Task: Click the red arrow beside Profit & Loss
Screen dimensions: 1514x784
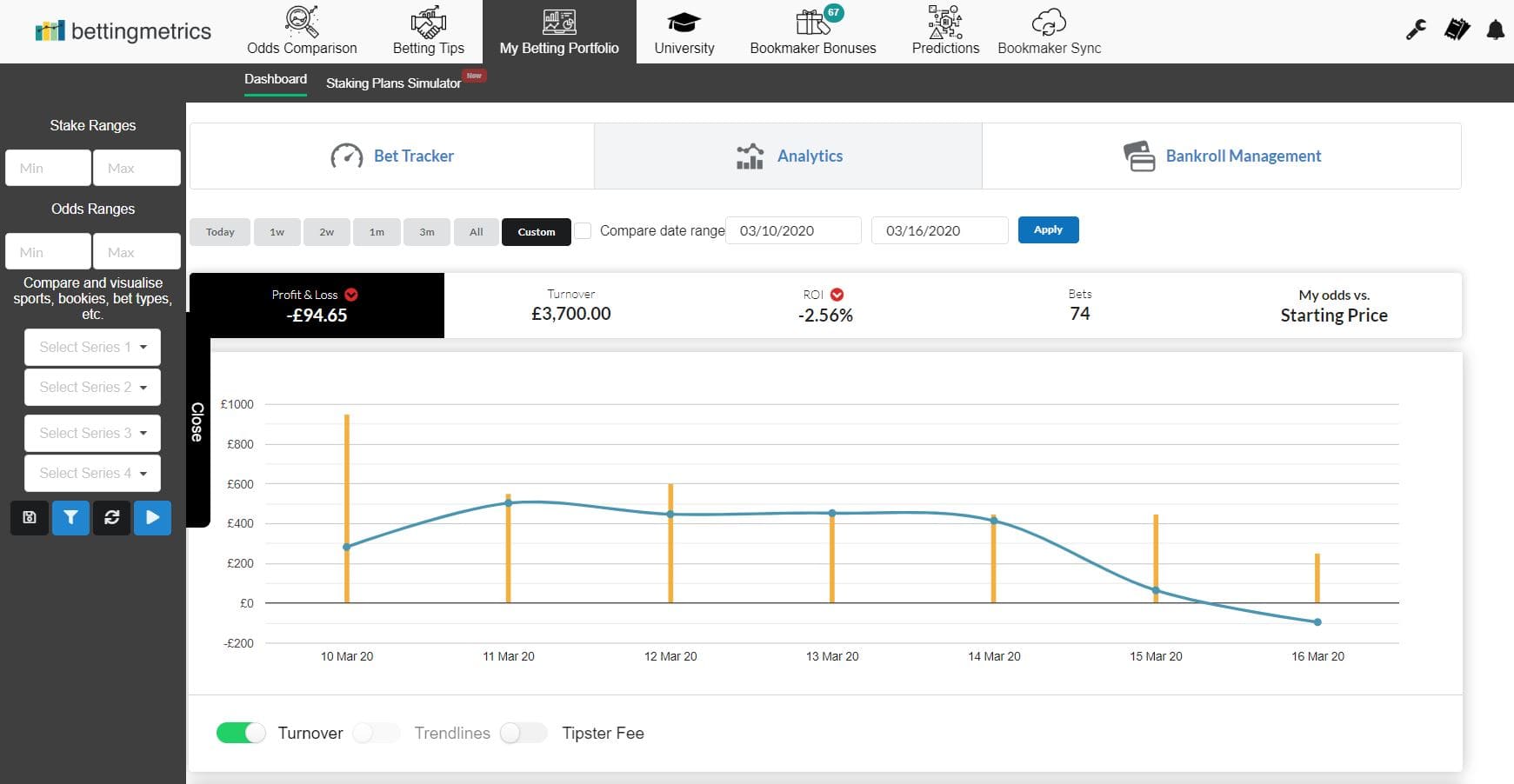Action: pos(351,295)
